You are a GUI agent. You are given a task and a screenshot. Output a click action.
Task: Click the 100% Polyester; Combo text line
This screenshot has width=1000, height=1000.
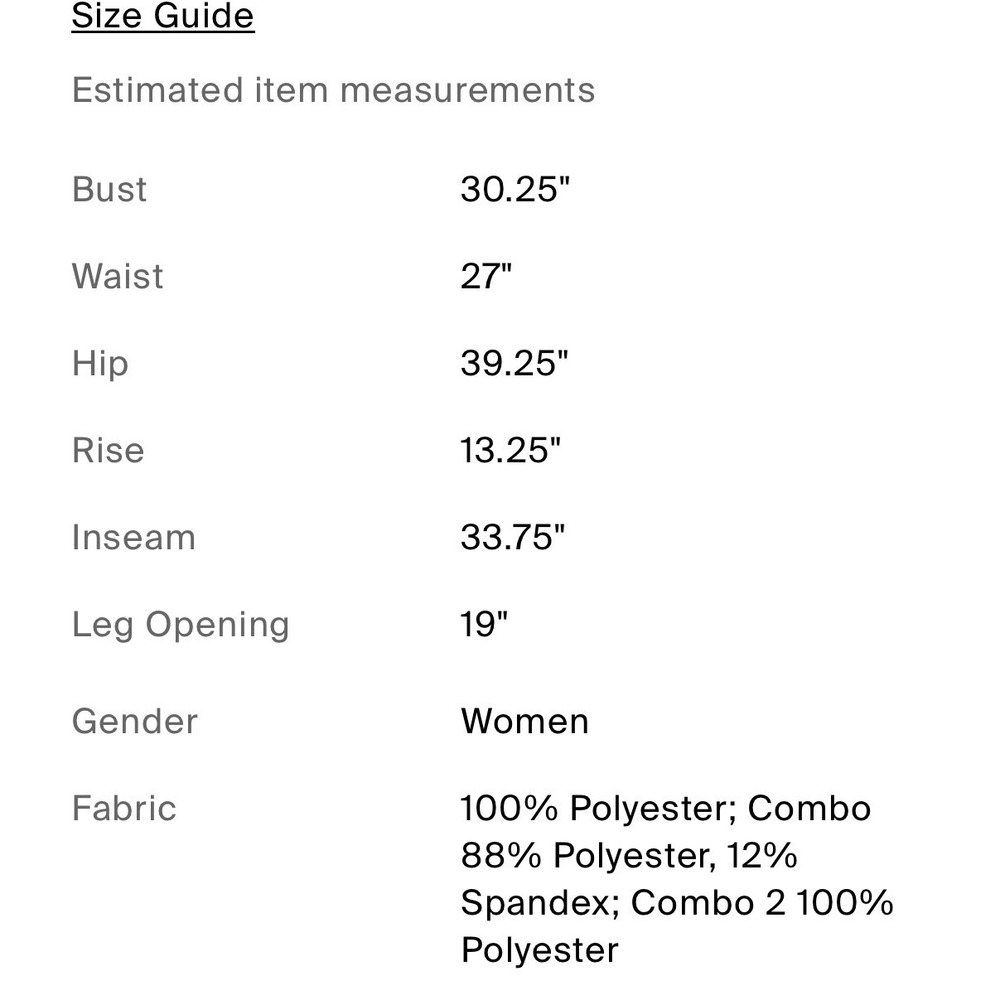coord(666,809)
